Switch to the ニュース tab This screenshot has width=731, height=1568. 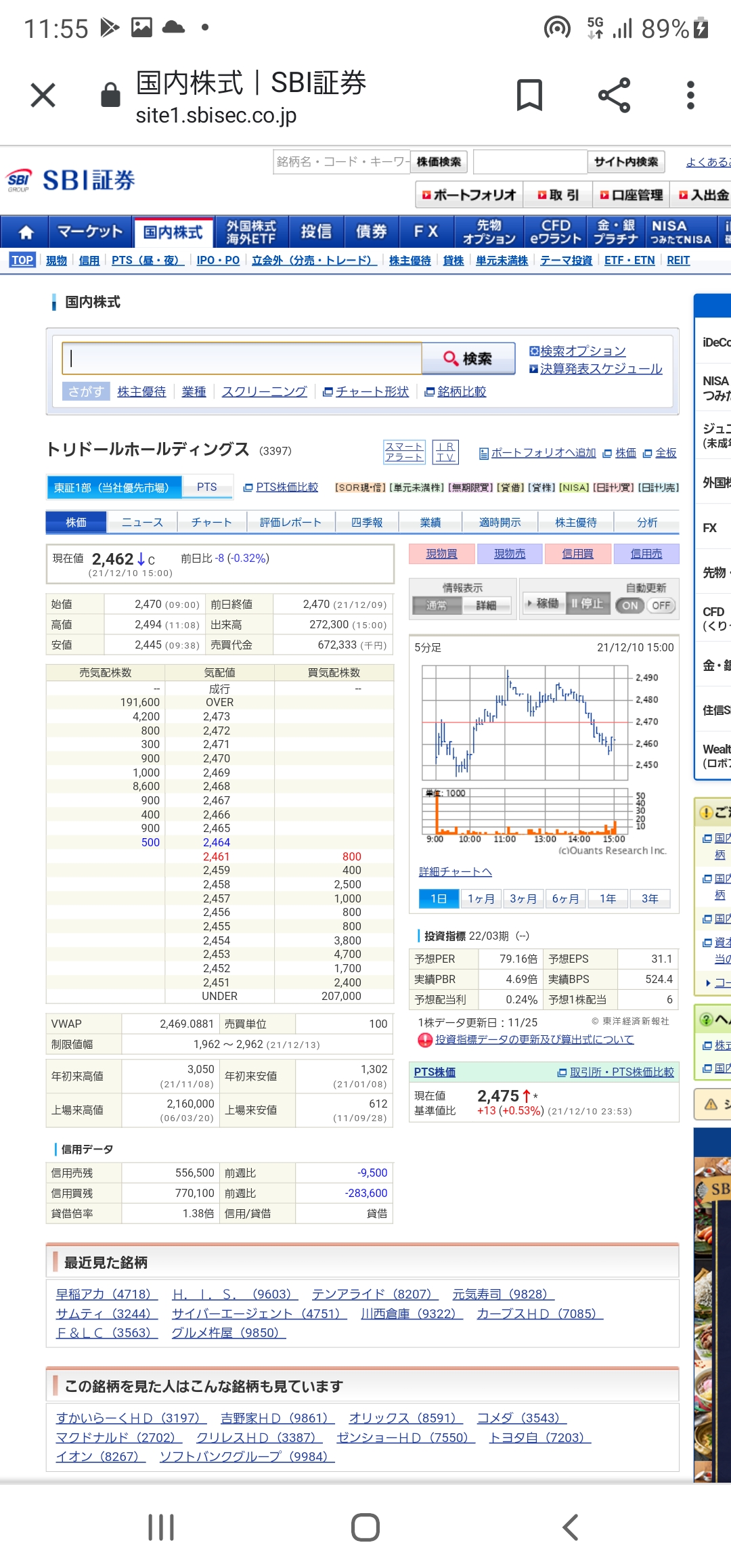(x=142, y=522)
